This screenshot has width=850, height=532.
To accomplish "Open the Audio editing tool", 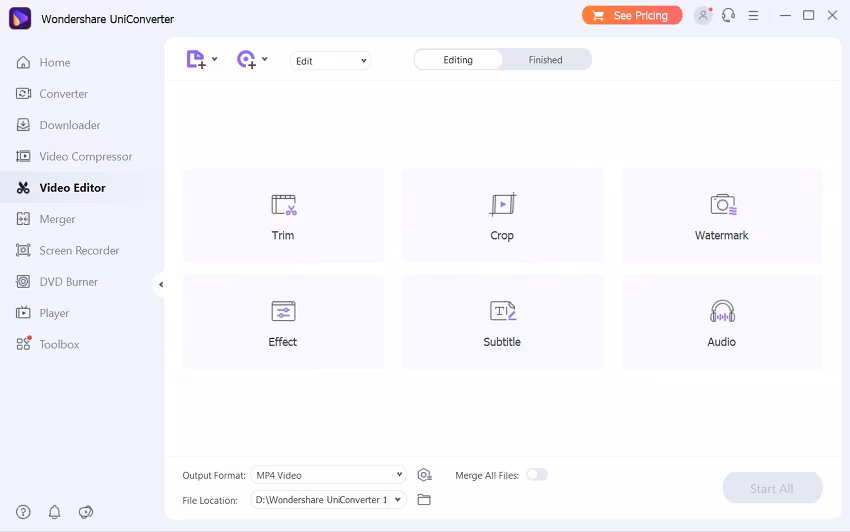I will pos(722,322).
